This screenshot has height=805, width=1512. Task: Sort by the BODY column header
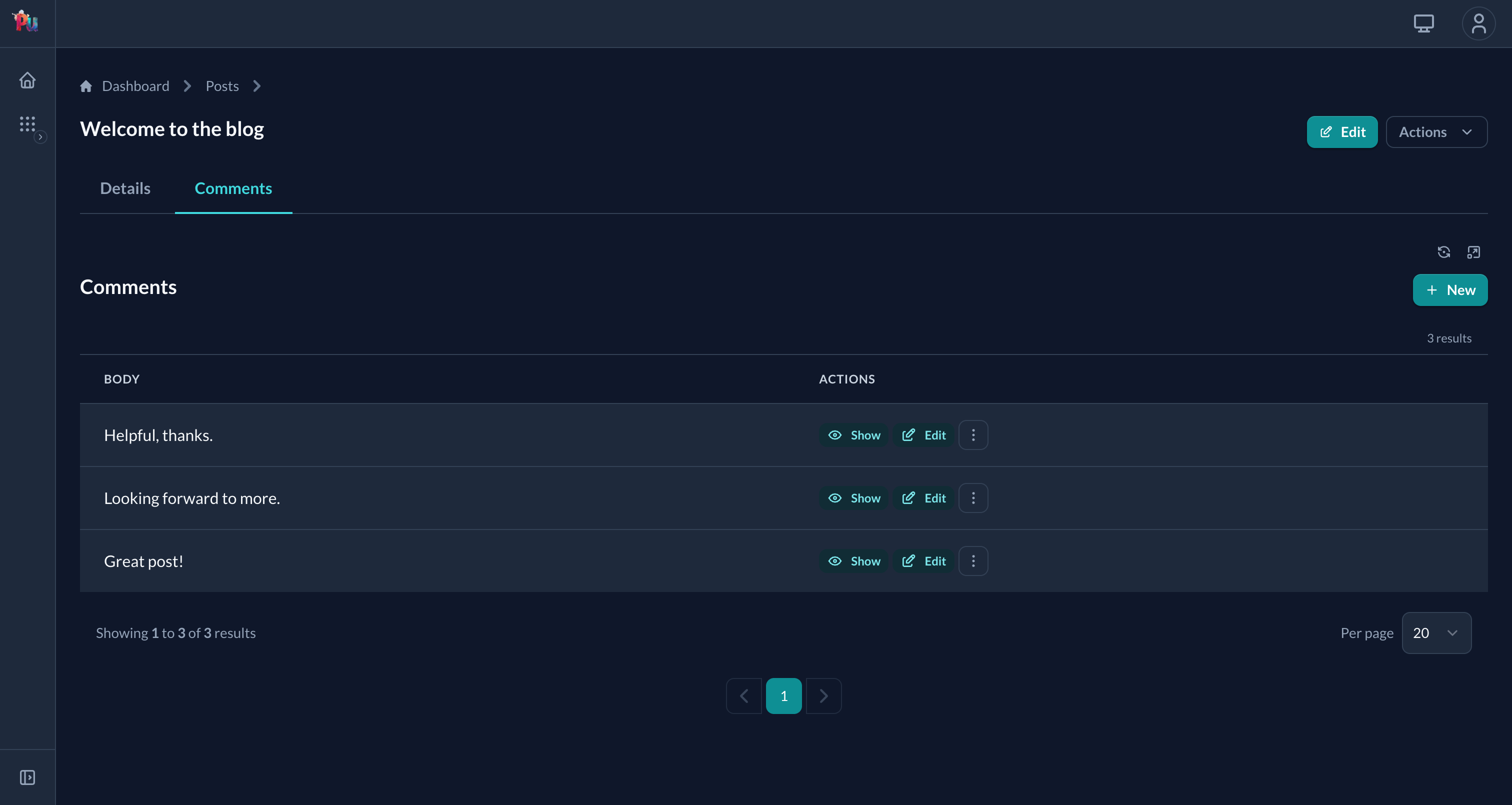click(121, 379)
